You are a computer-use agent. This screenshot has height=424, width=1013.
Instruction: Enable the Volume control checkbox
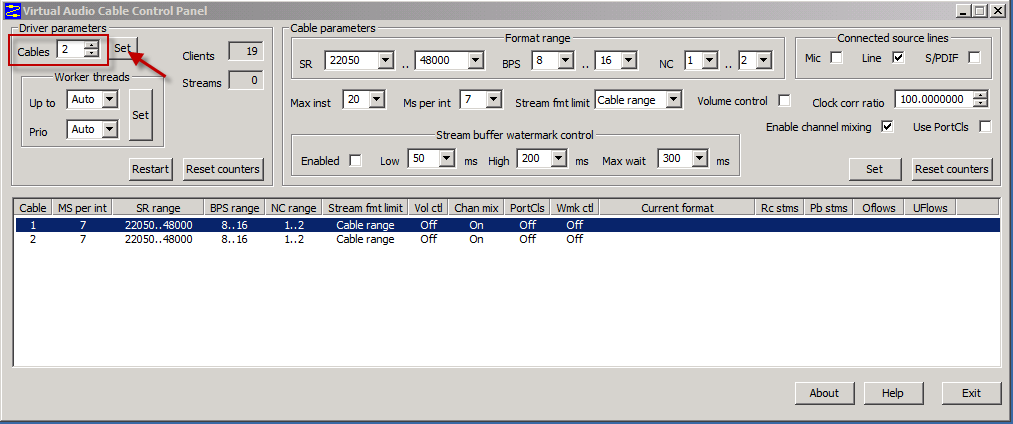(x=784, y=101)
